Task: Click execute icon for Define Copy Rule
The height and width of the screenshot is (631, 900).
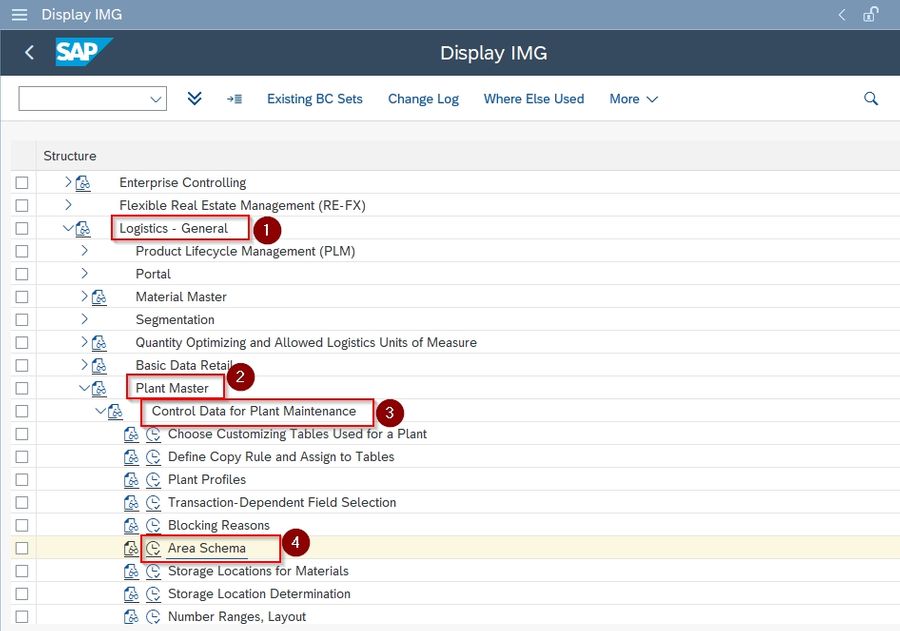Action: [x=153, y=457]
